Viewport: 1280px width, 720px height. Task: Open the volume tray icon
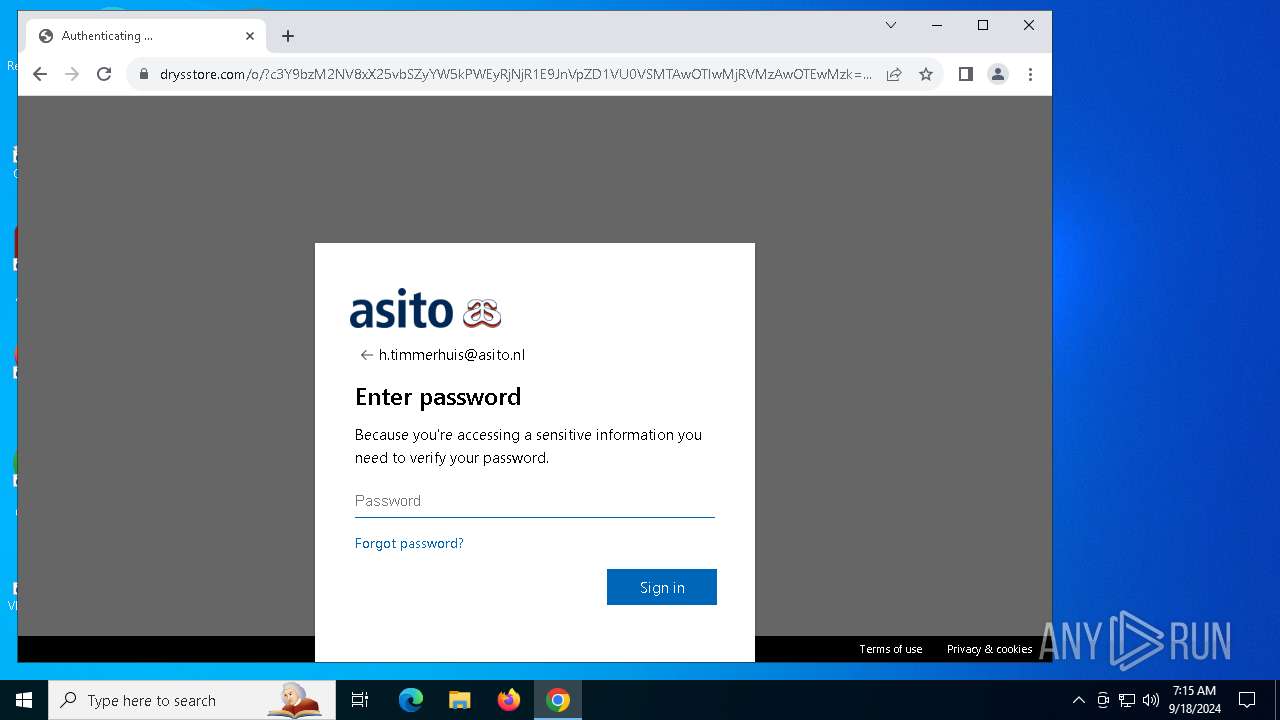(x=1151, y=700)
